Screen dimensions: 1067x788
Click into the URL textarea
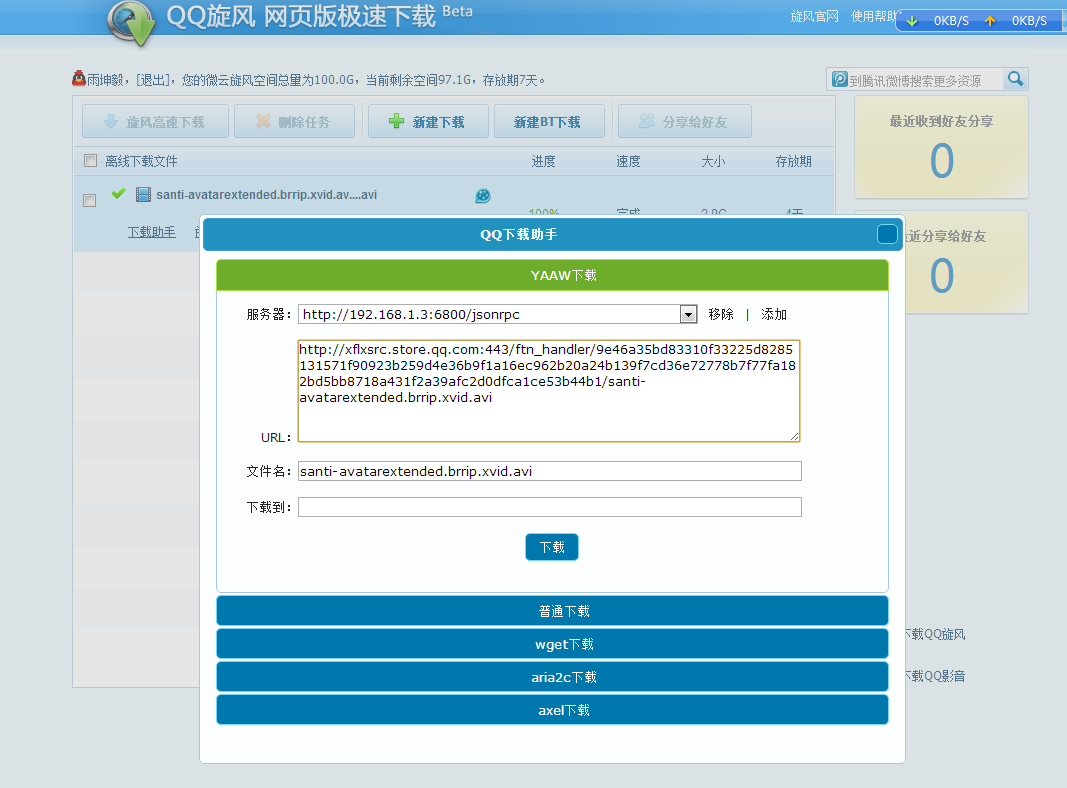548,391
